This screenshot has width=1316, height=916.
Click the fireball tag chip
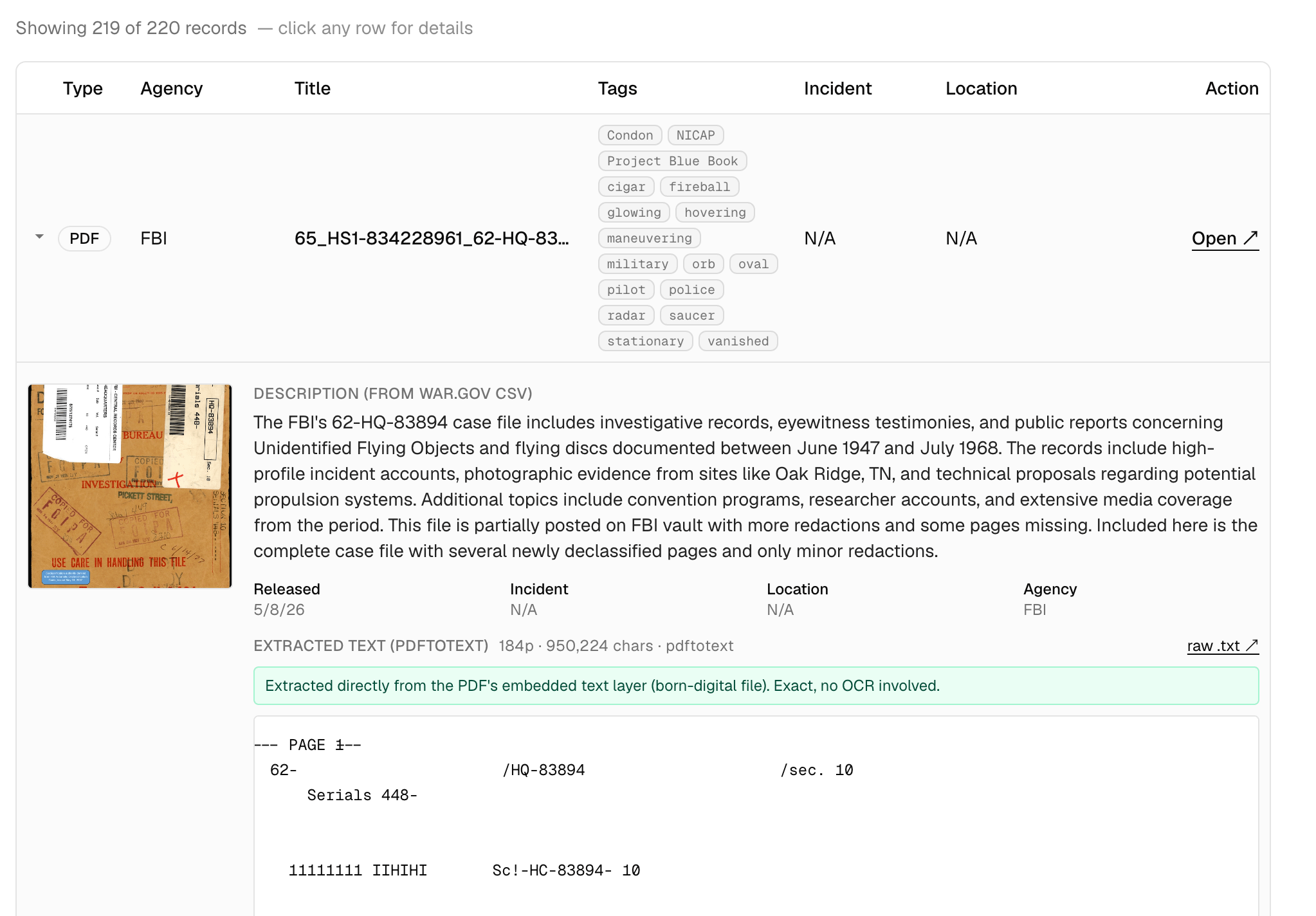699,187
